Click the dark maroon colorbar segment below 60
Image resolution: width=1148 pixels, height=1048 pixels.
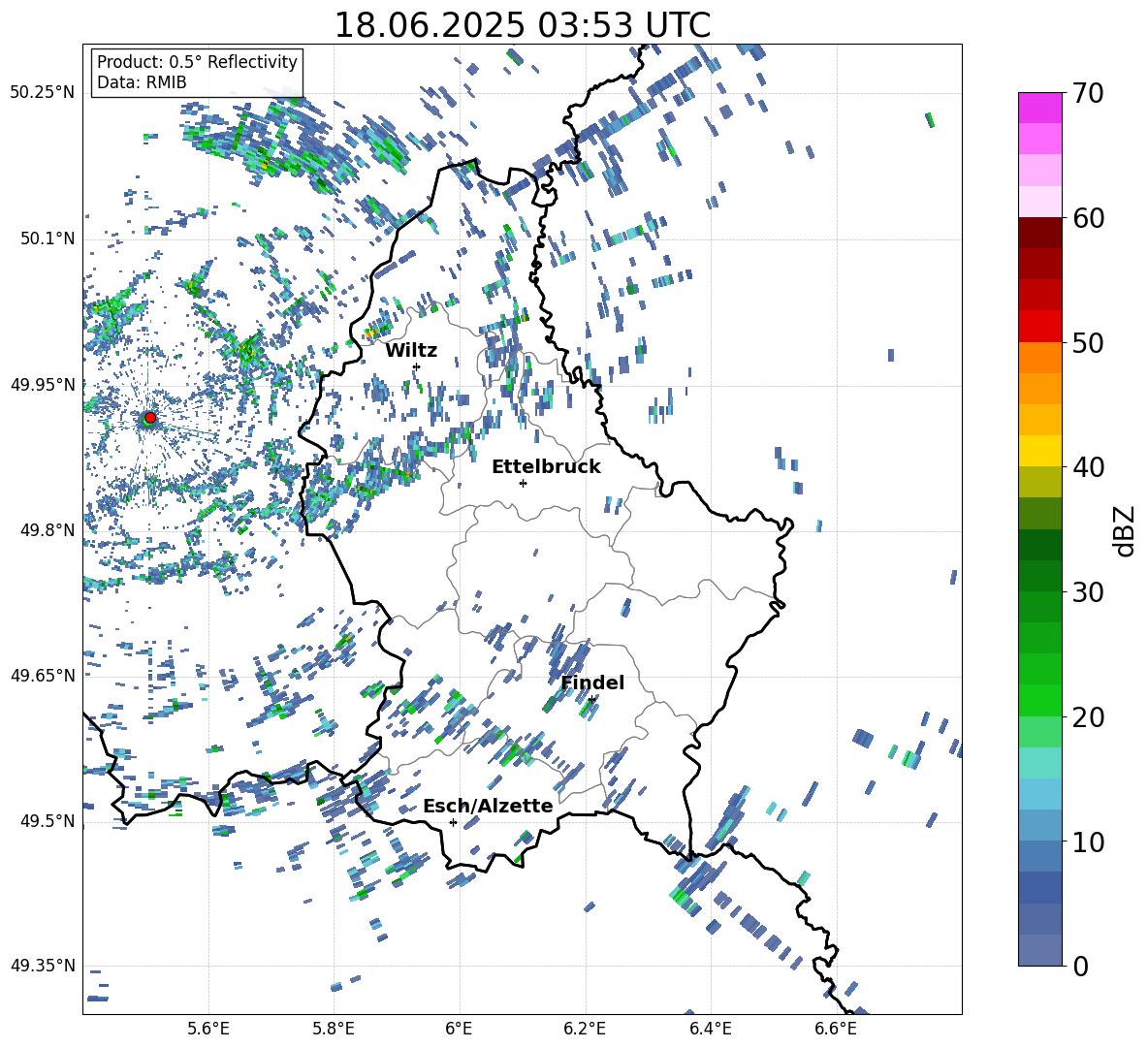tap(1040, 233)
